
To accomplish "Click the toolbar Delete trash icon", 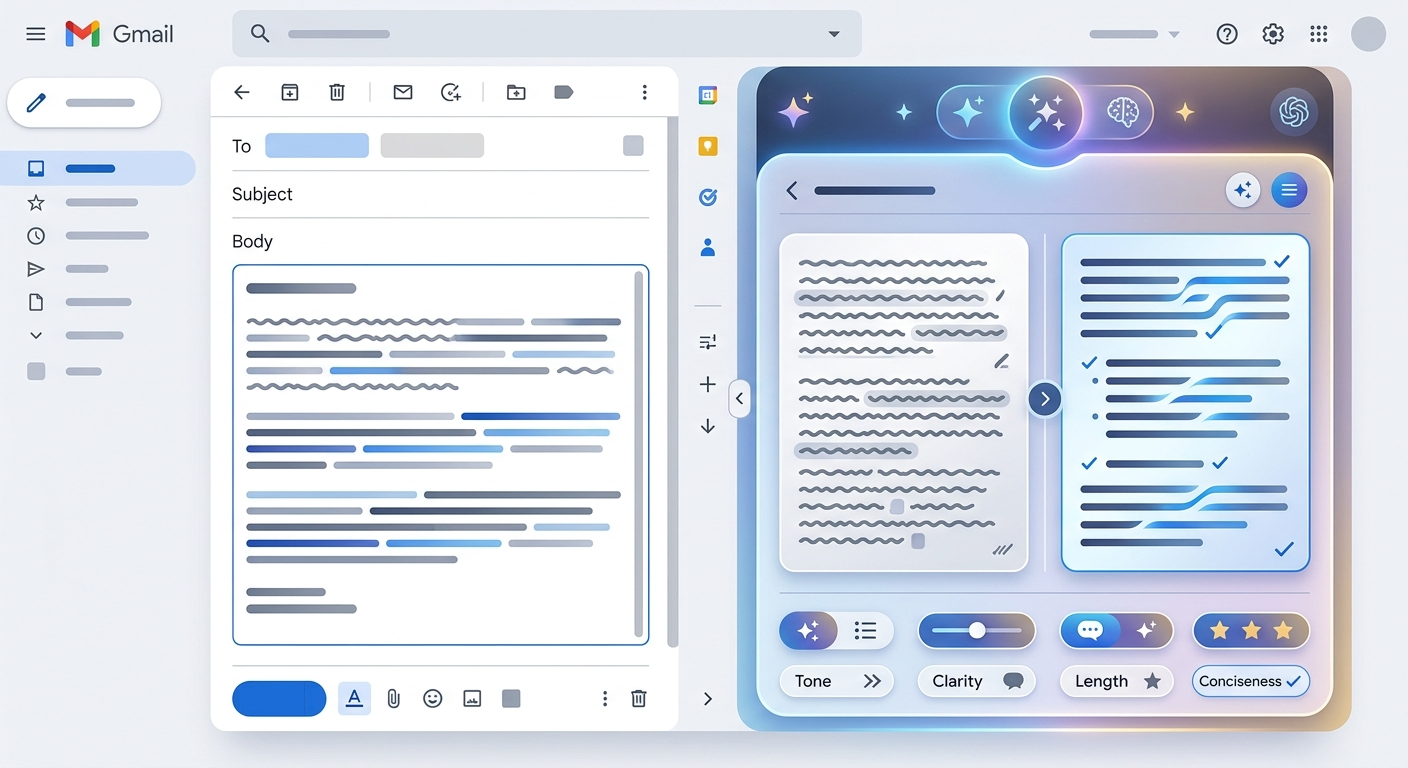I will (337, 92).
